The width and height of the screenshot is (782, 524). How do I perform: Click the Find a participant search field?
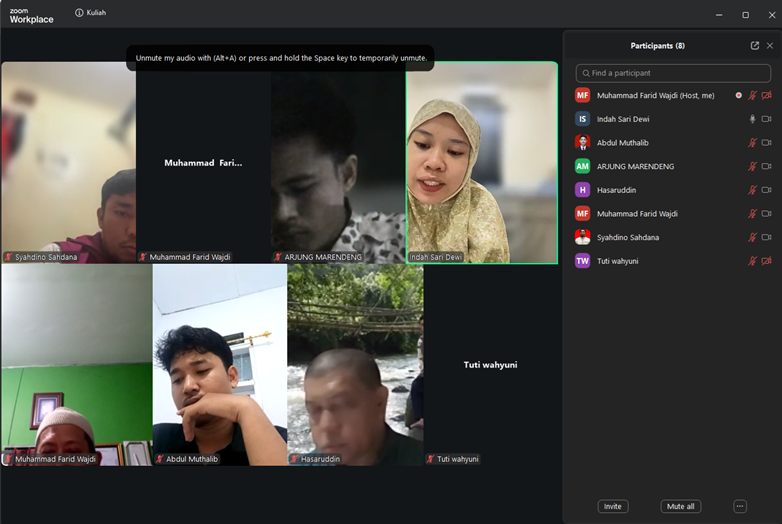(673, 73)
